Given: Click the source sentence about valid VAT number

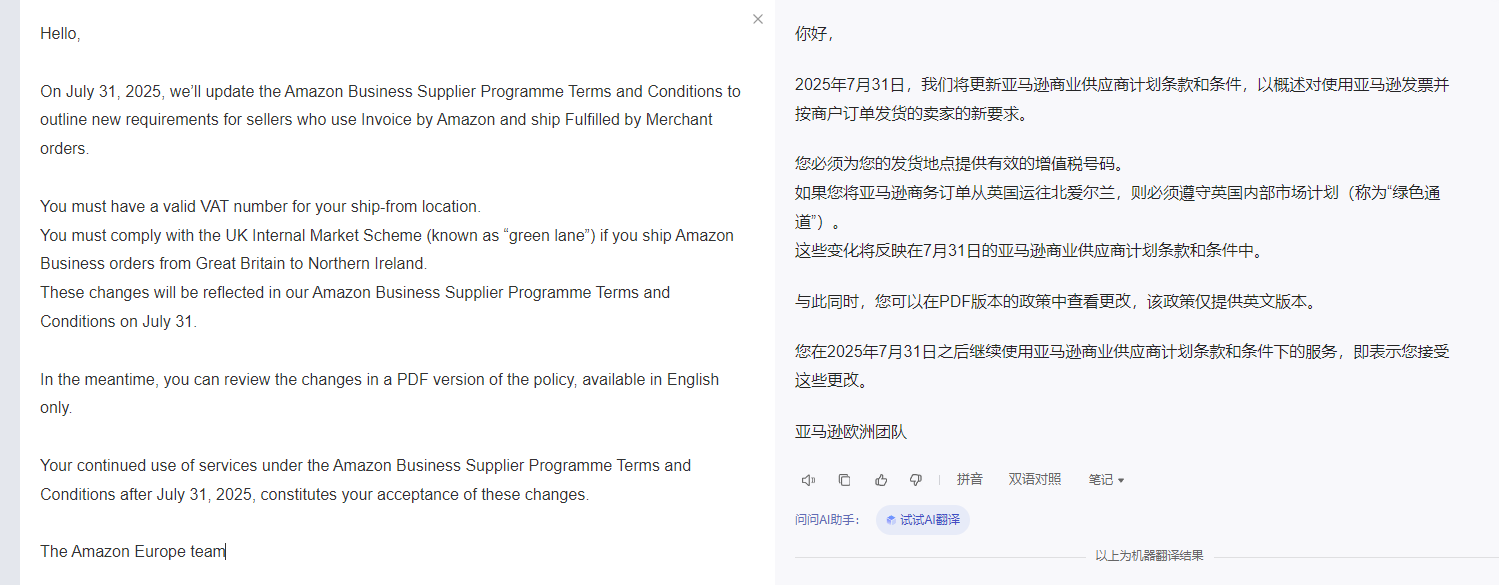Looking at the screenshot, I should [260, 207].
